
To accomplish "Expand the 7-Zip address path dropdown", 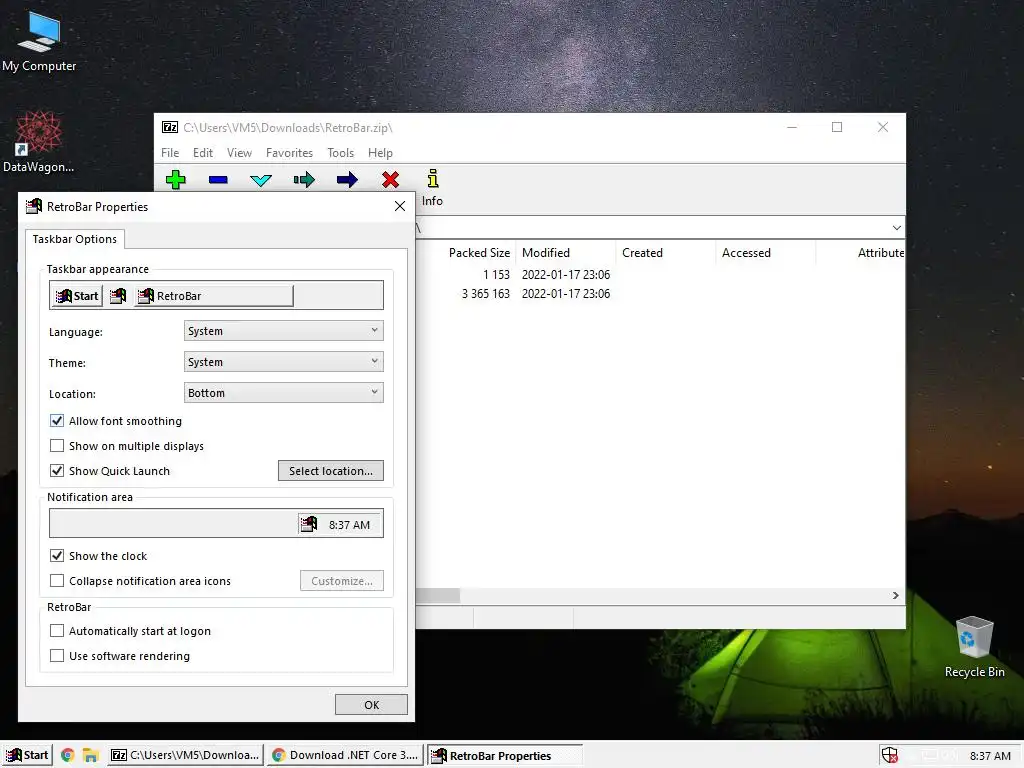I will [897, 227].
